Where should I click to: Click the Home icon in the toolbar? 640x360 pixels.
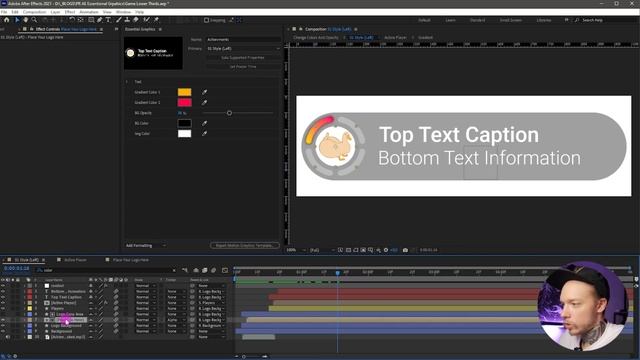tap(7, 20)
